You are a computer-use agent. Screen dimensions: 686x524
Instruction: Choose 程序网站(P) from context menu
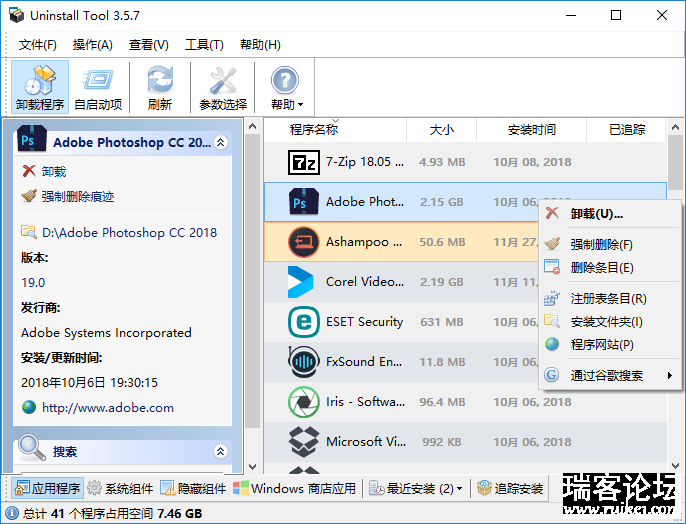tap(610, 345)
